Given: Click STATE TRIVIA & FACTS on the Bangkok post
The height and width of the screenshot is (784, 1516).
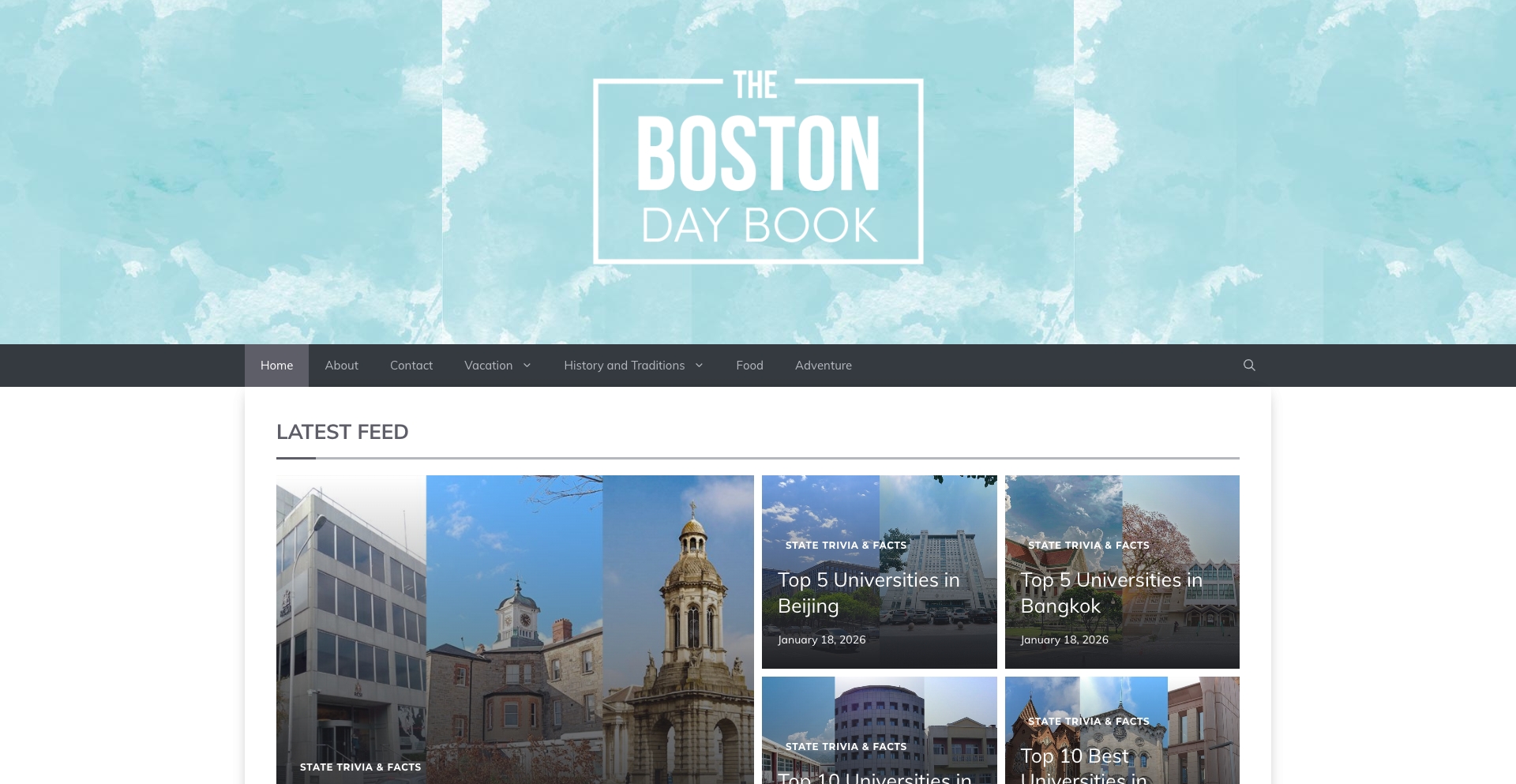Looking at the screenshot, I should click(1089, 545).
